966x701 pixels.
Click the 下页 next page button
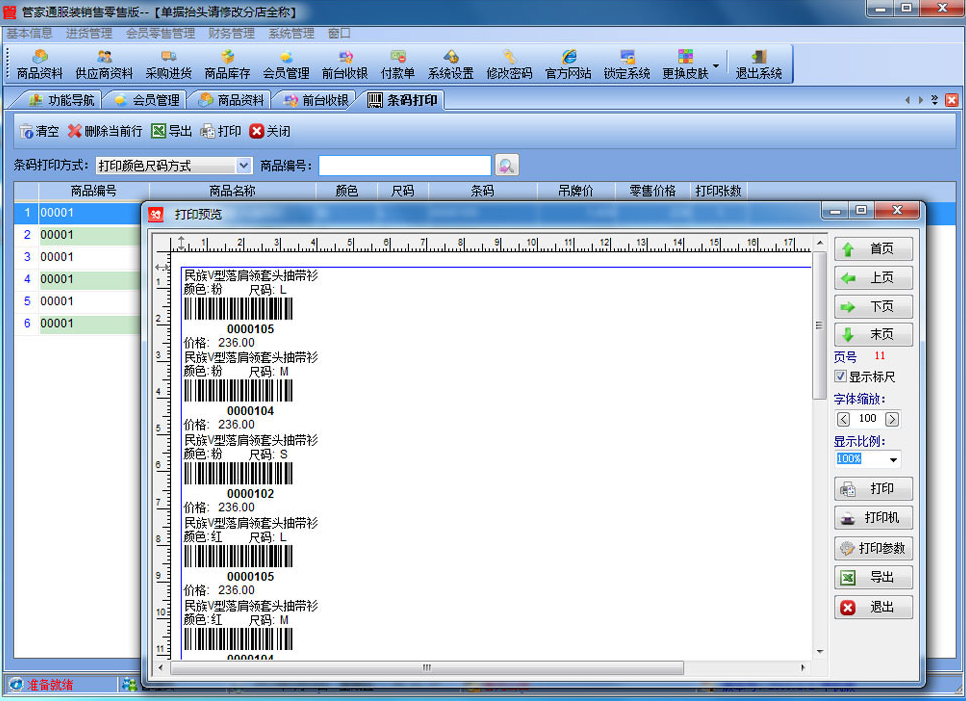873,307
